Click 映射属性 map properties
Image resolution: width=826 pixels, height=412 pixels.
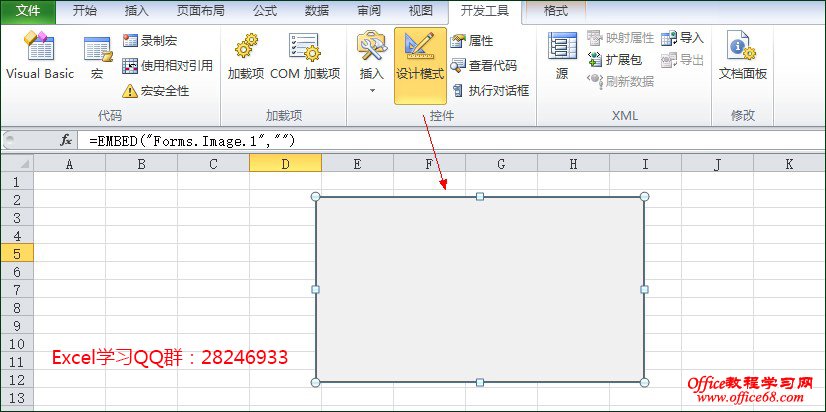(621, 38)
